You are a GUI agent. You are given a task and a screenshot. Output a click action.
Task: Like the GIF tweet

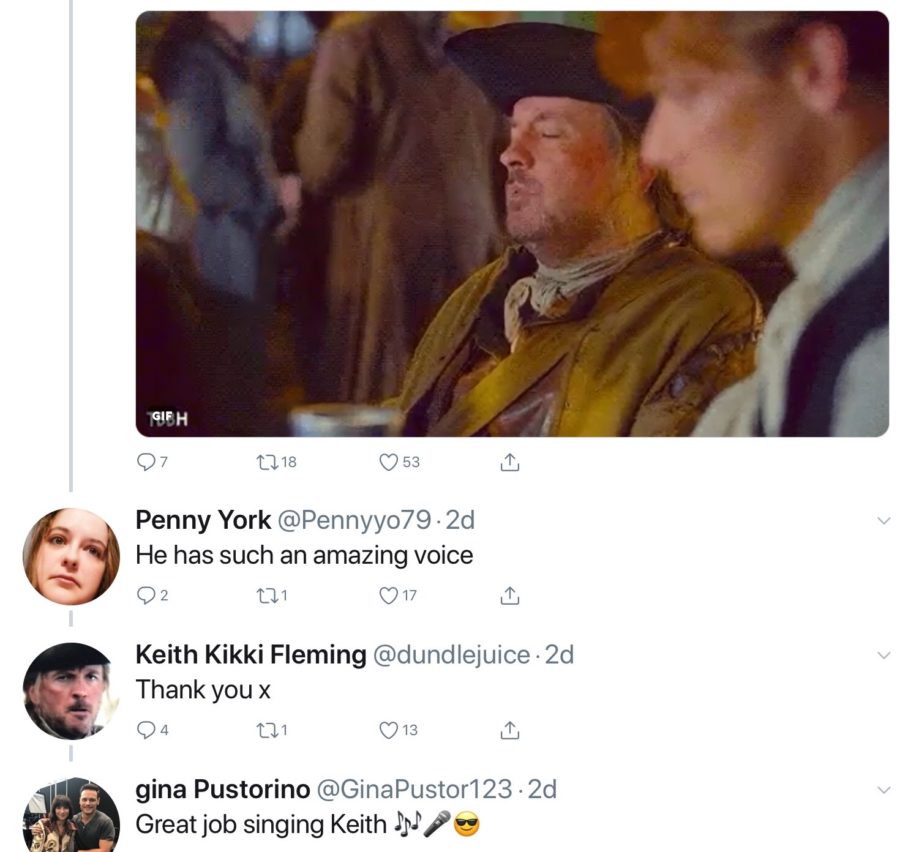(x=389, y=462)
